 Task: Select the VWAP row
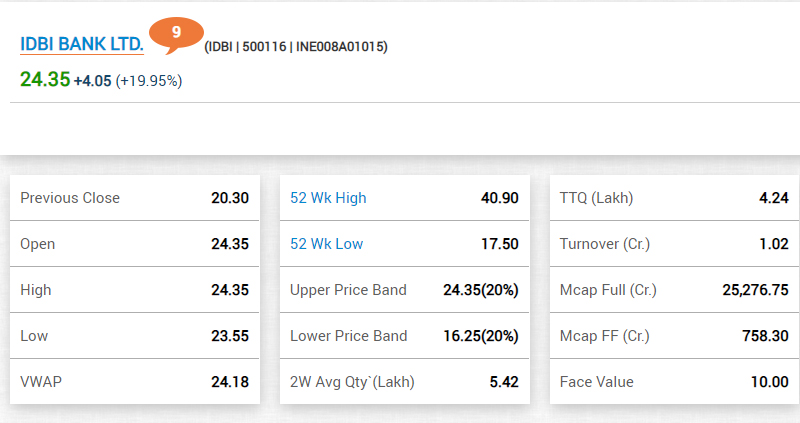point(135,382)
